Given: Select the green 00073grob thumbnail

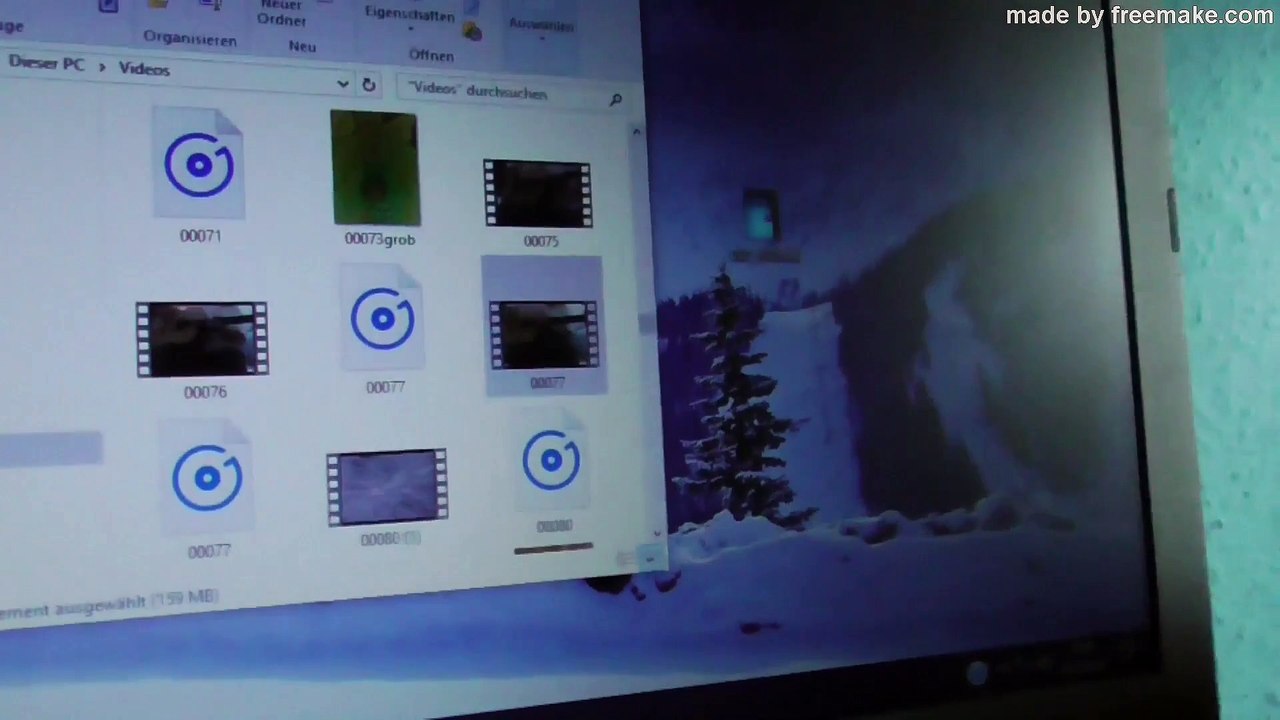Looking at the screenshot, I should [x=375, y=168].
